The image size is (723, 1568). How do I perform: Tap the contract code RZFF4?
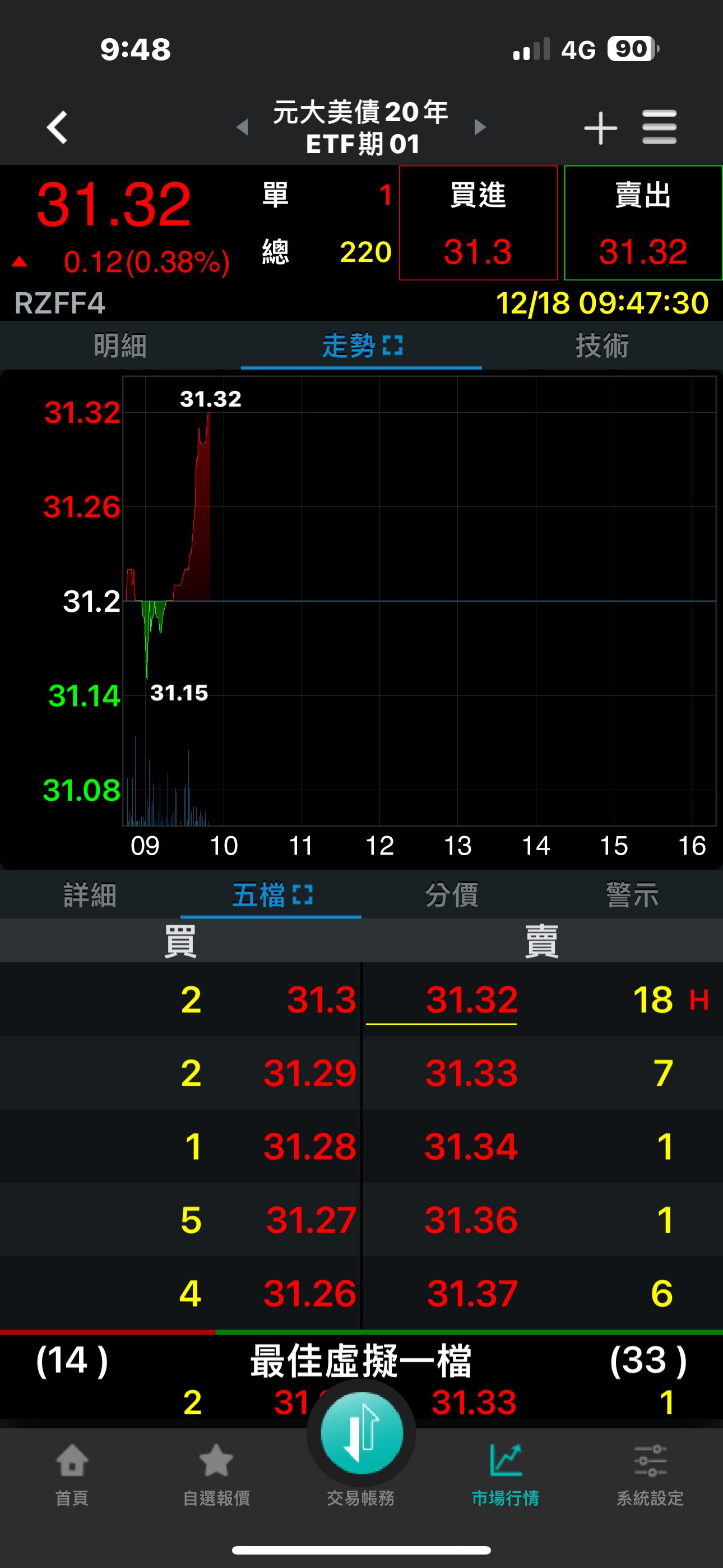pyautogui.click(x=59, y=303)
